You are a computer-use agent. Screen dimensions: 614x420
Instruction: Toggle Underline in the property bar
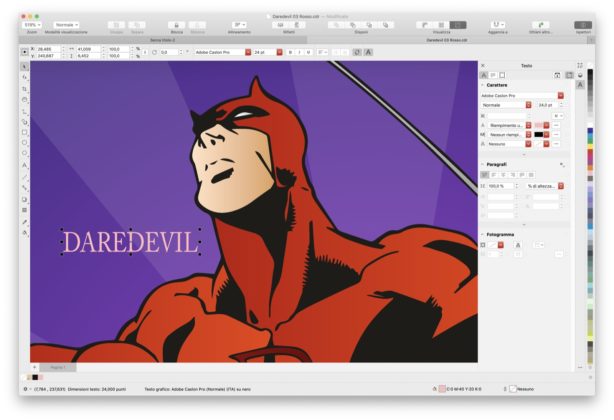click(x=309, y=52)
